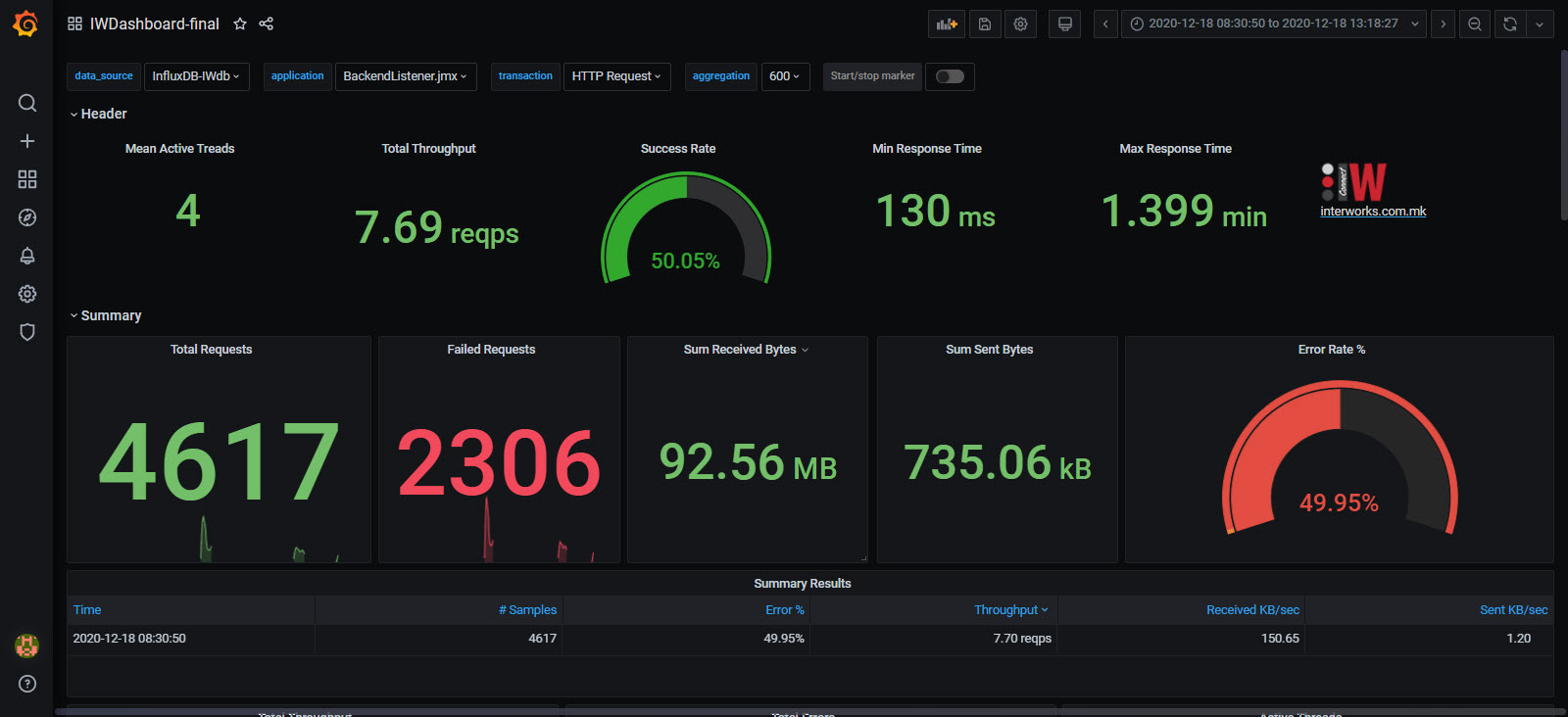The width and height of the screenshot is (1568, 717).
Task: Collapse the Header row section
Action: click(103, 114)
